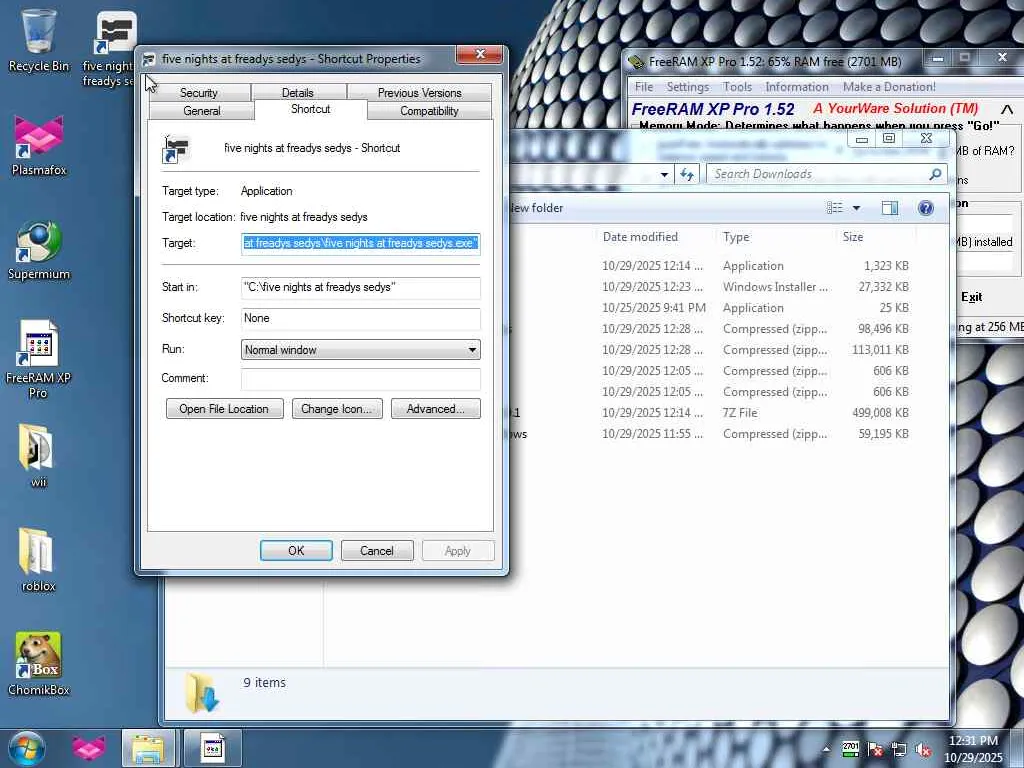Confirm with the OK button
The width and height of the screenshot is (1024, 768).
[296, 551]
